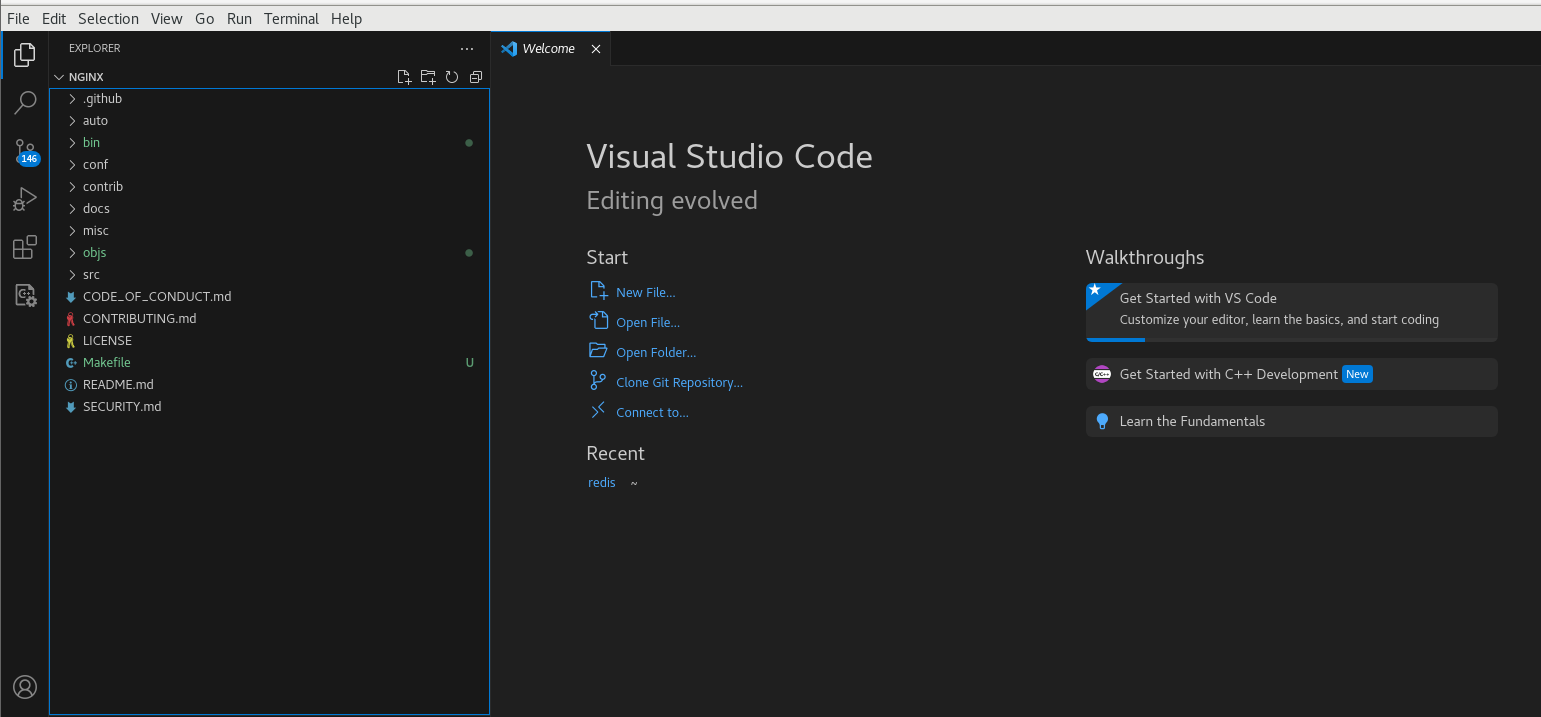The image size is (1541, 717).
Task: Click the untracked U status beside Makefile
Action: [470, 363]
